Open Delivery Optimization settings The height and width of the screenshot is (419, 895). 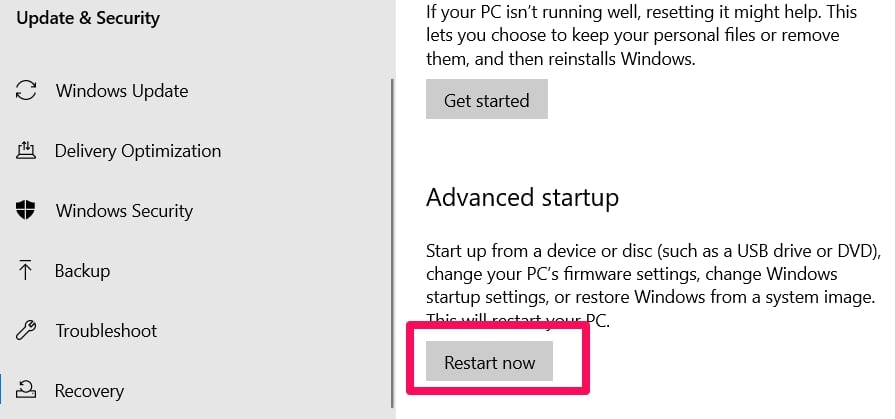click(x=138, y=151)
